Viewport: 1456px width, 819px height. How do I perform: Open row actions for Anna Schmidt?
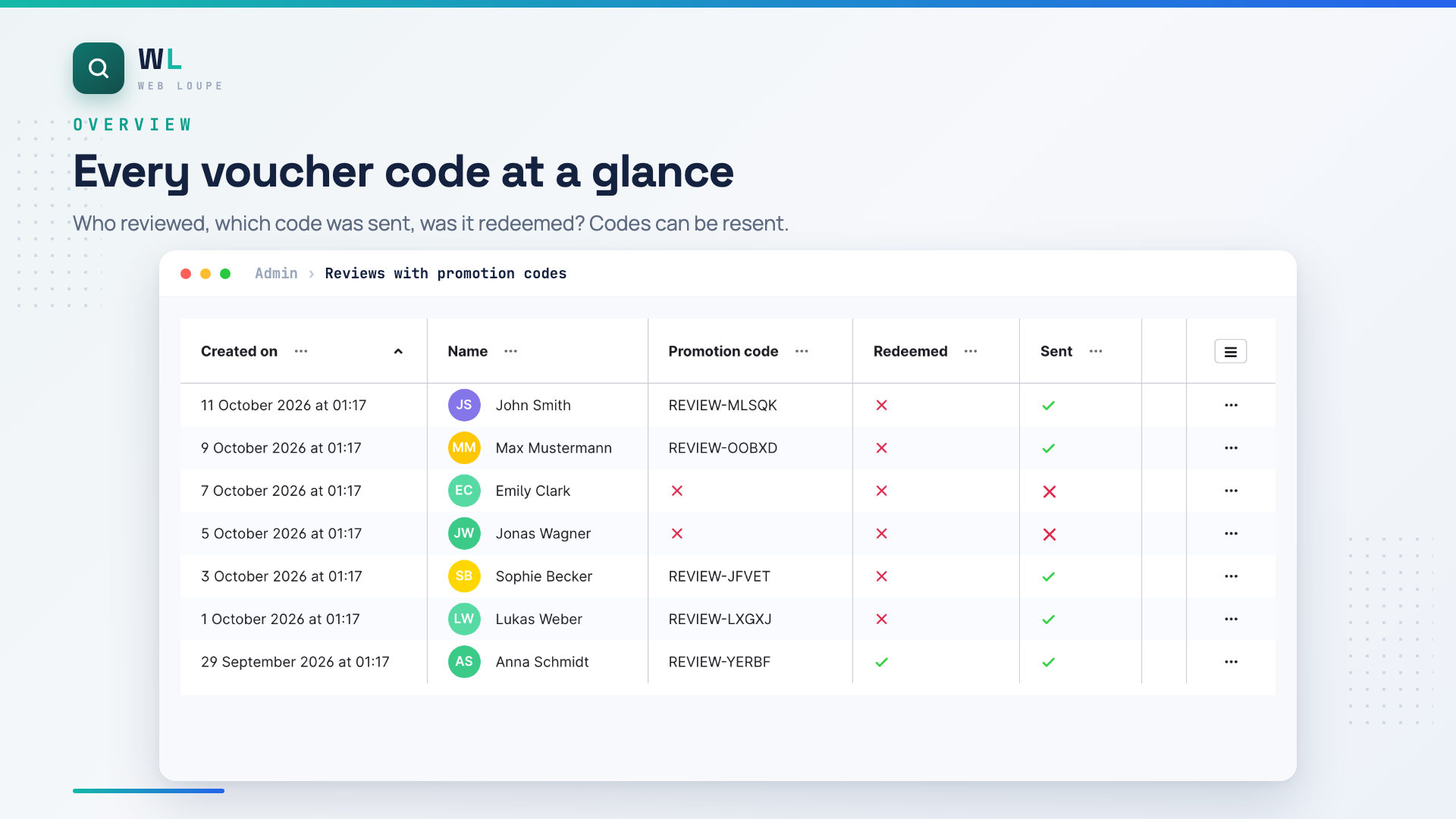point(1231,662)
